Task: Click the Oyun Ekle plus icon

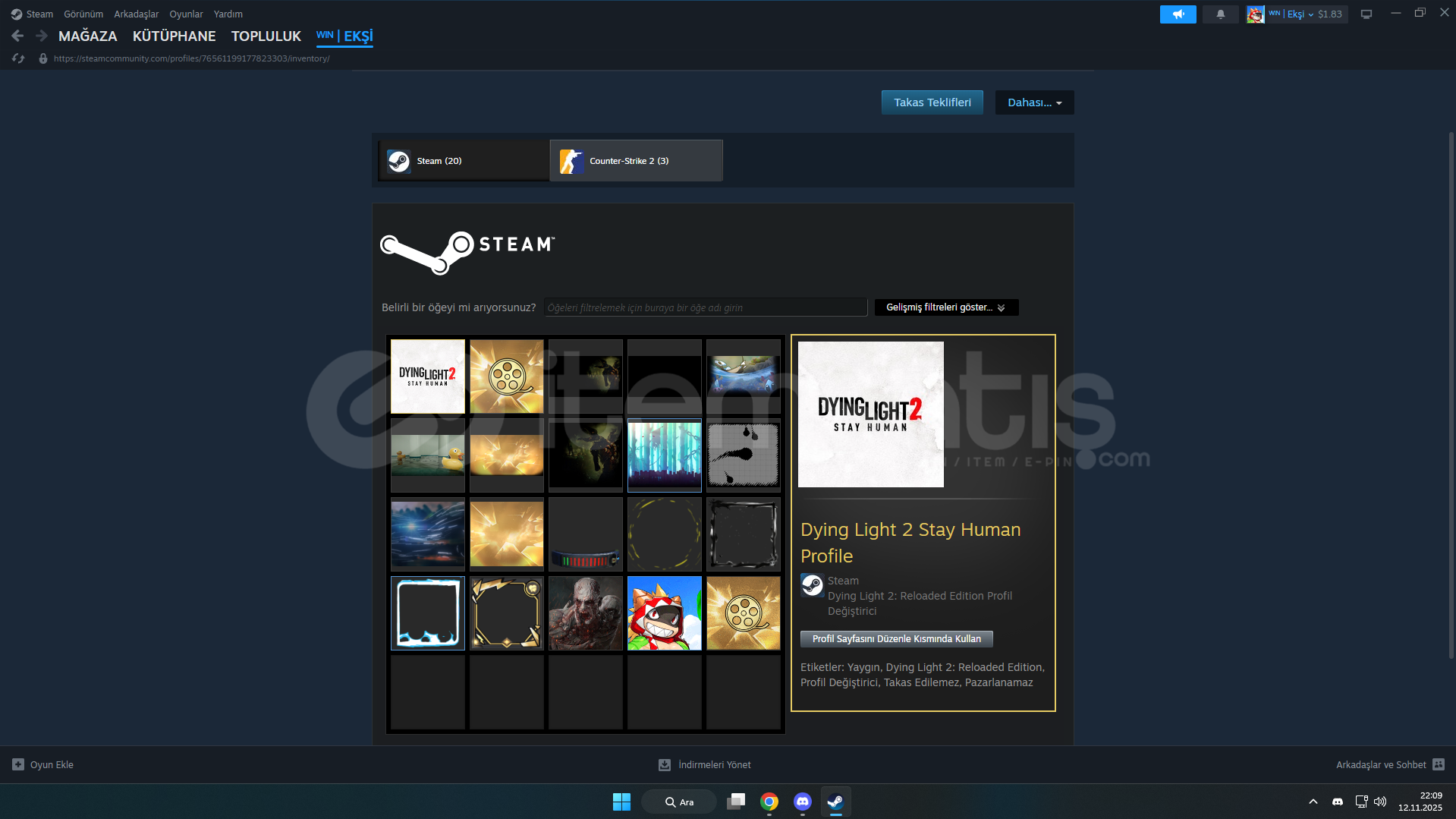Action: point(18,764)
